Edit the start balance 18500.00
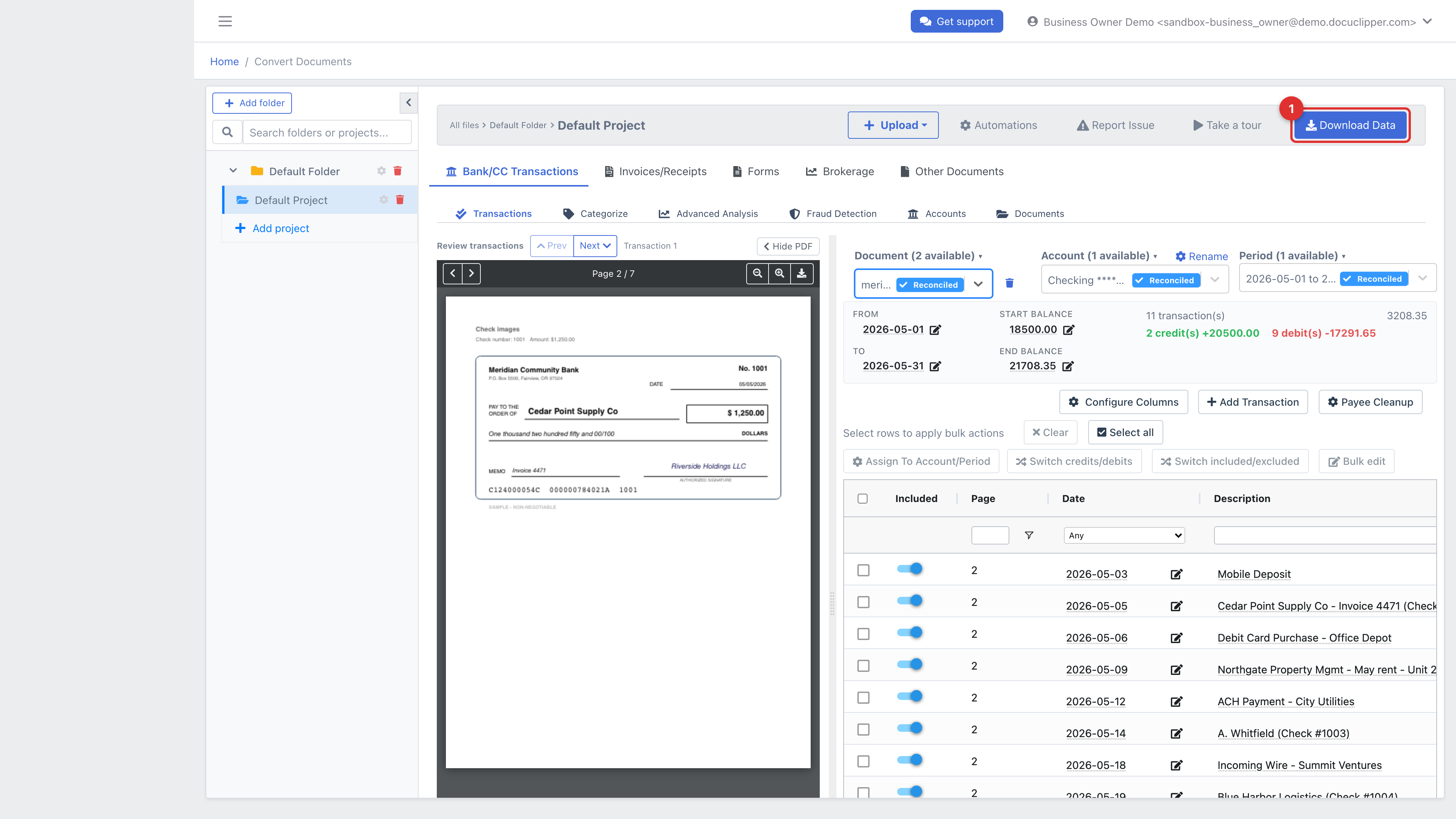The image size is (1456, 819). coord(1068,329)
